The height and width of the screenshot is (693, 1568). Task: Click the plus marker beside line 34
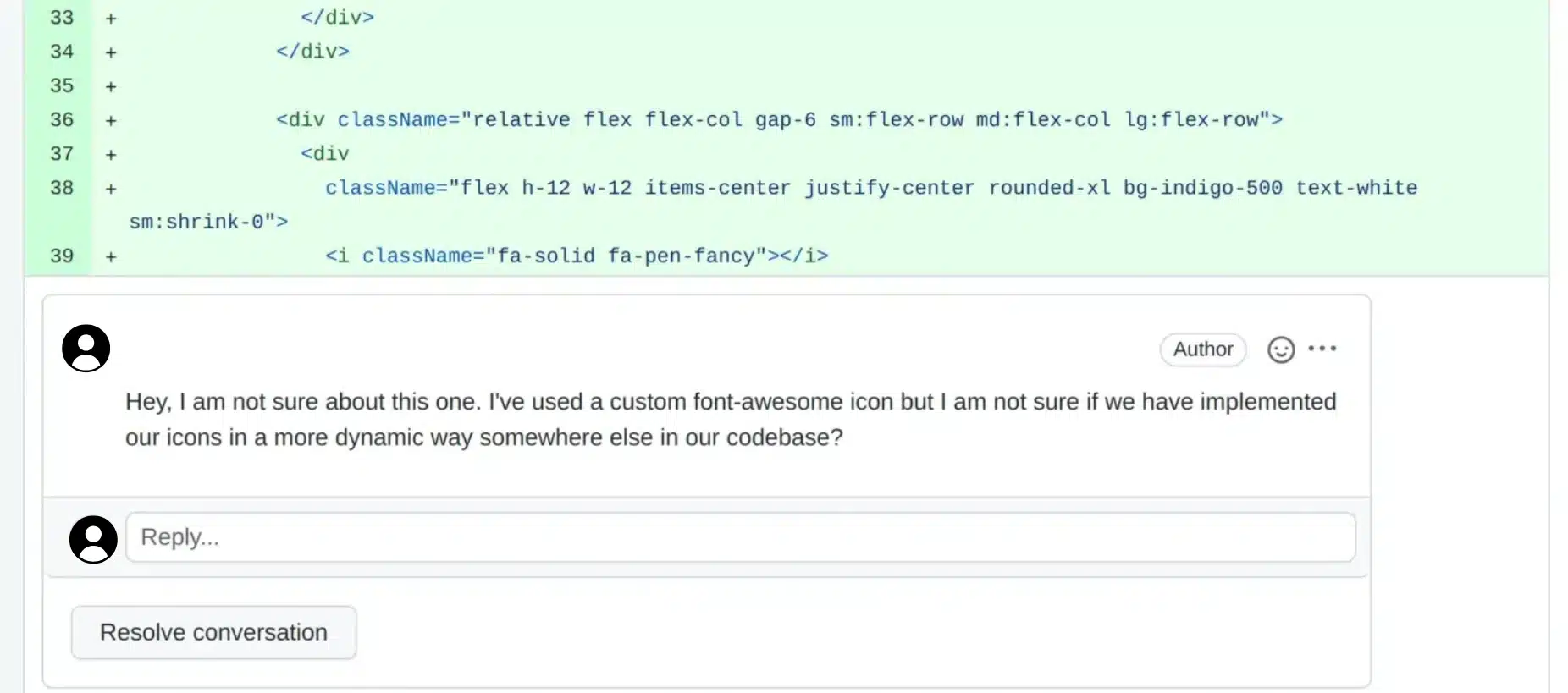pos(110,52)
